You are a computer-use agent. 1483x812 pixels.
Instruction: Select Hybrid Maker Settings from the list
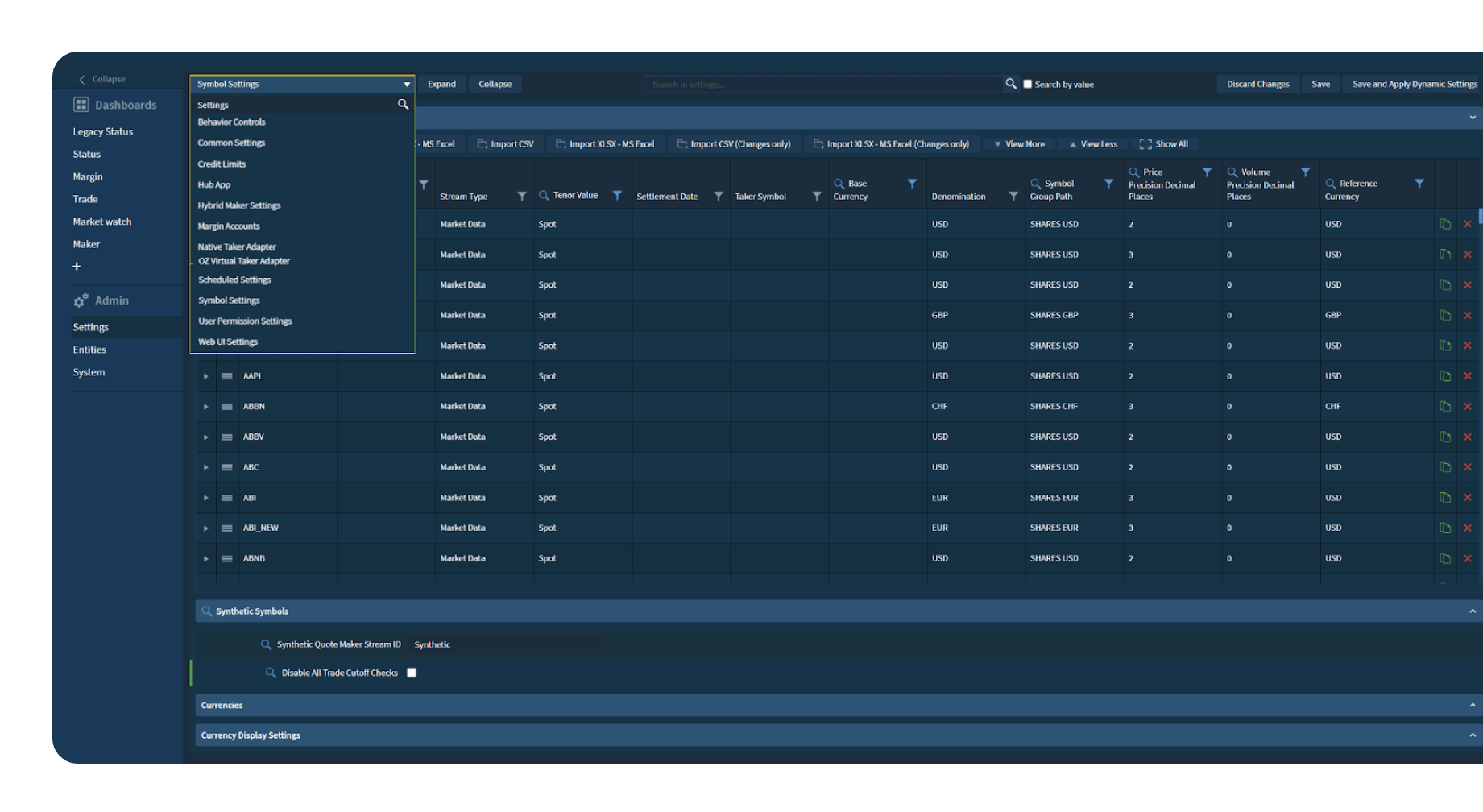point(239,205)
